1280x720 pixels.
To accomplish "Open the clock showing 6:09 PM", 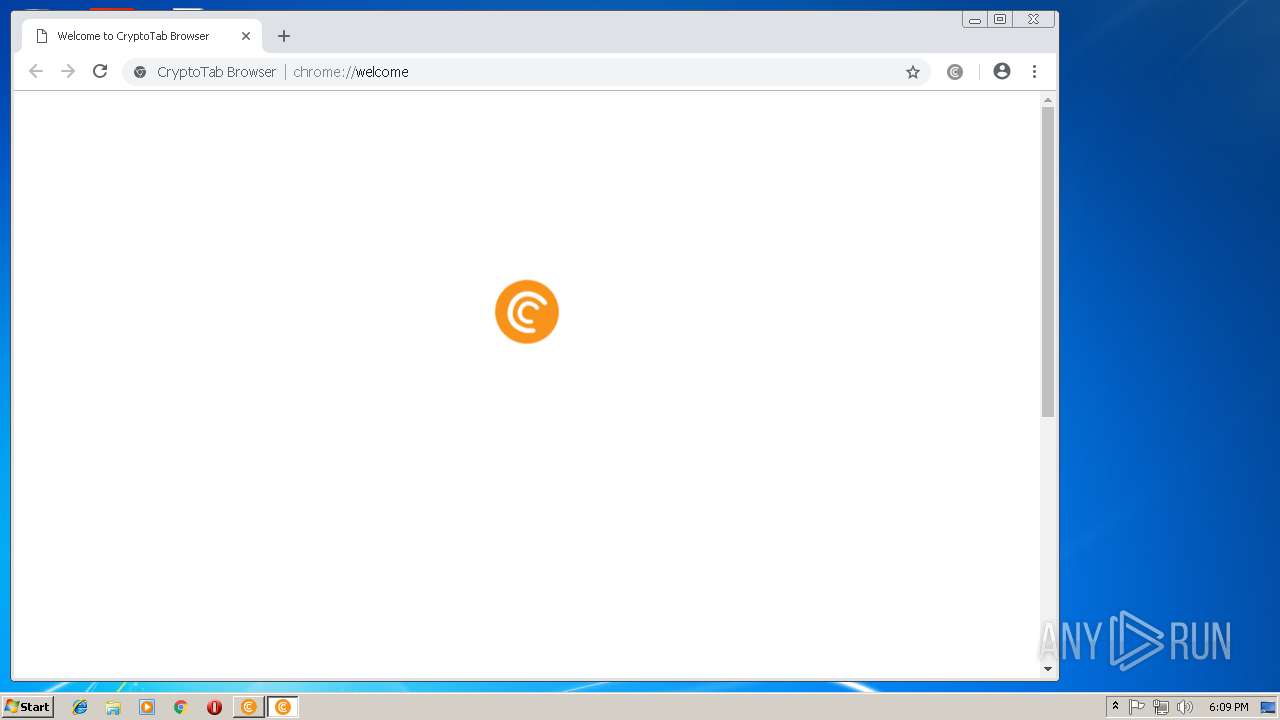I will 1228,707.
